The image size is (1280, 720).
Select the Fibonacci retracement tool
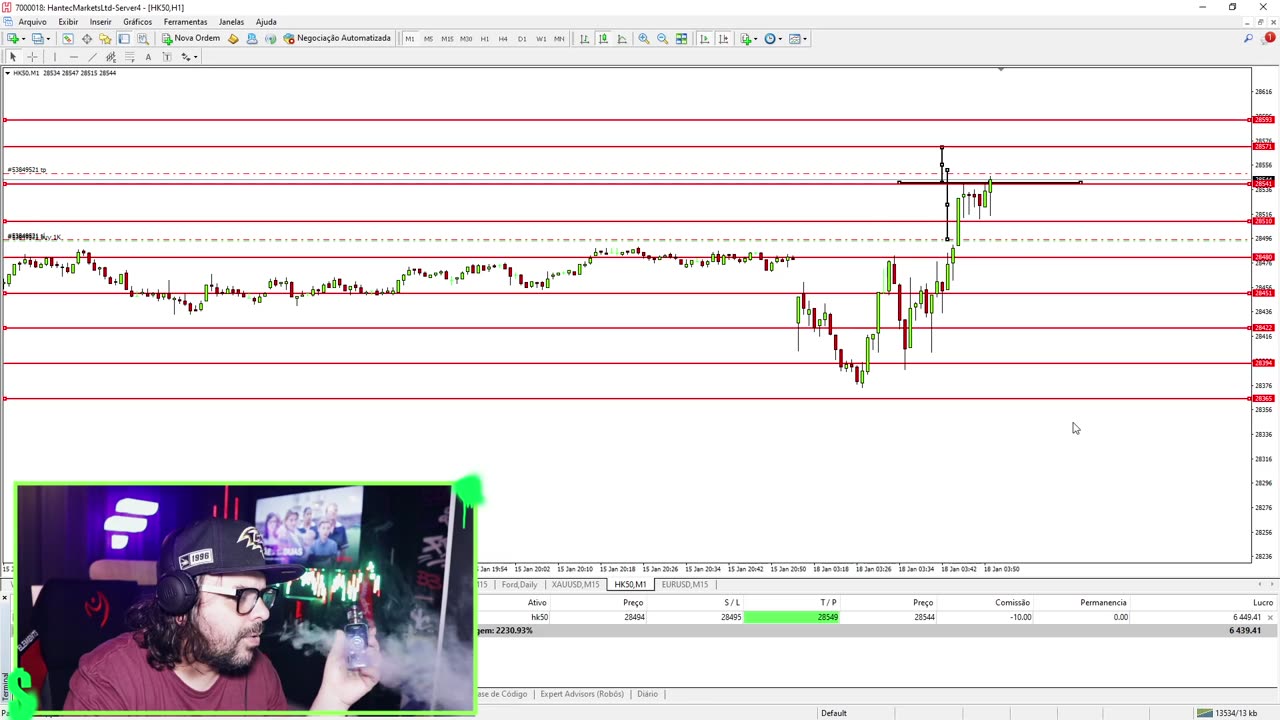pos(130,57)
